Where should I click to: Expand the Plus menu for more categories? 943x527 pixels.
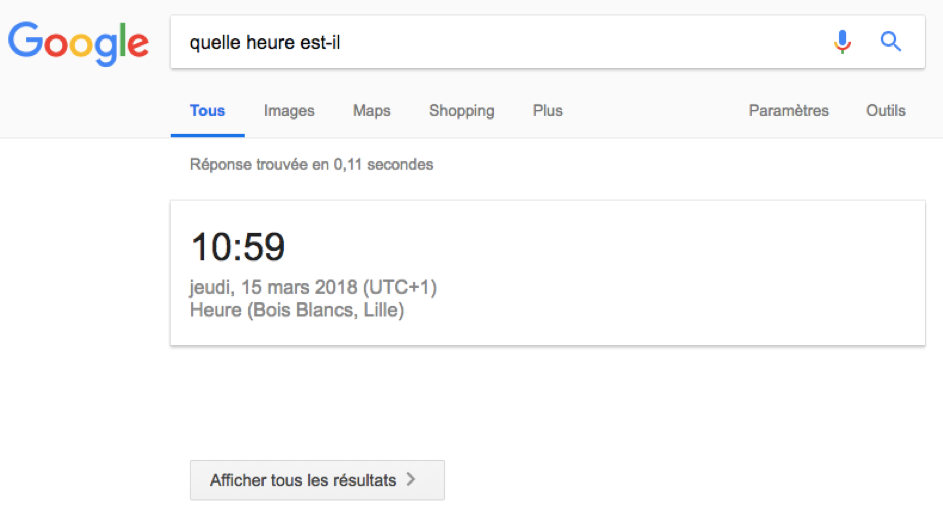[548, 111]
